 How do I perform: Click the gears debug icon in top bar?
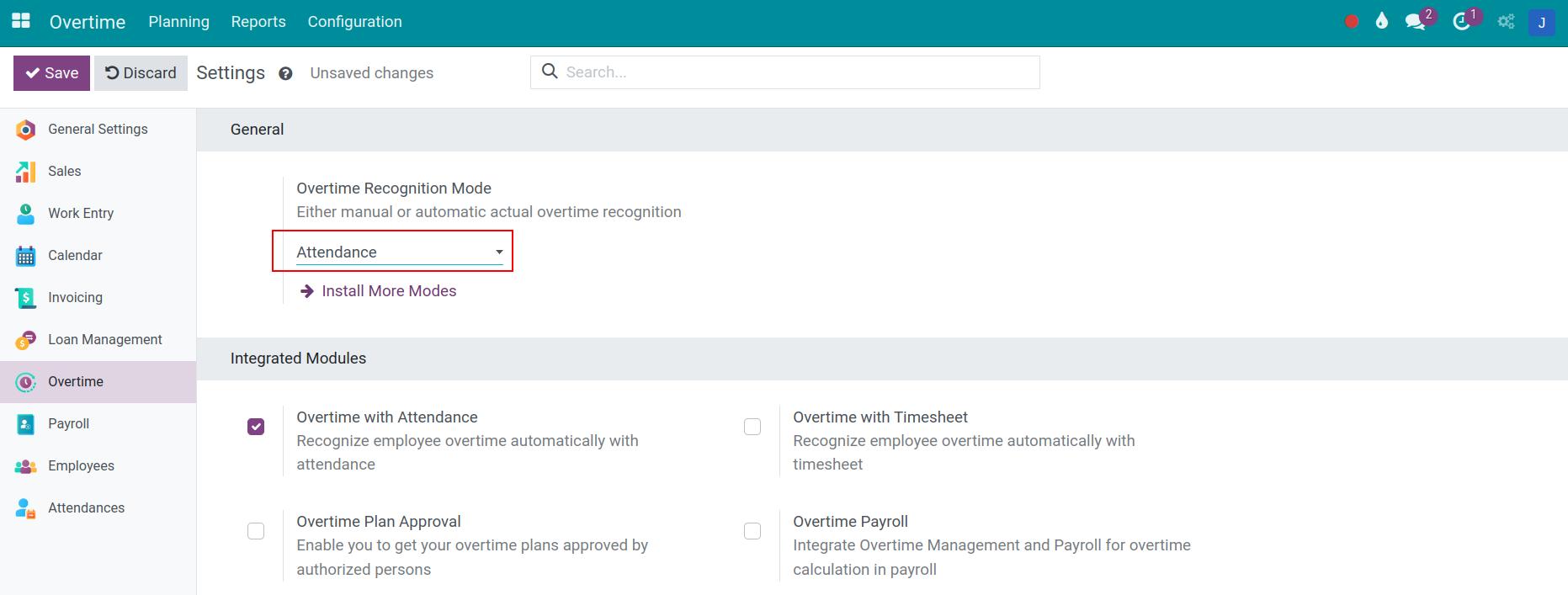click(1506, 22)
